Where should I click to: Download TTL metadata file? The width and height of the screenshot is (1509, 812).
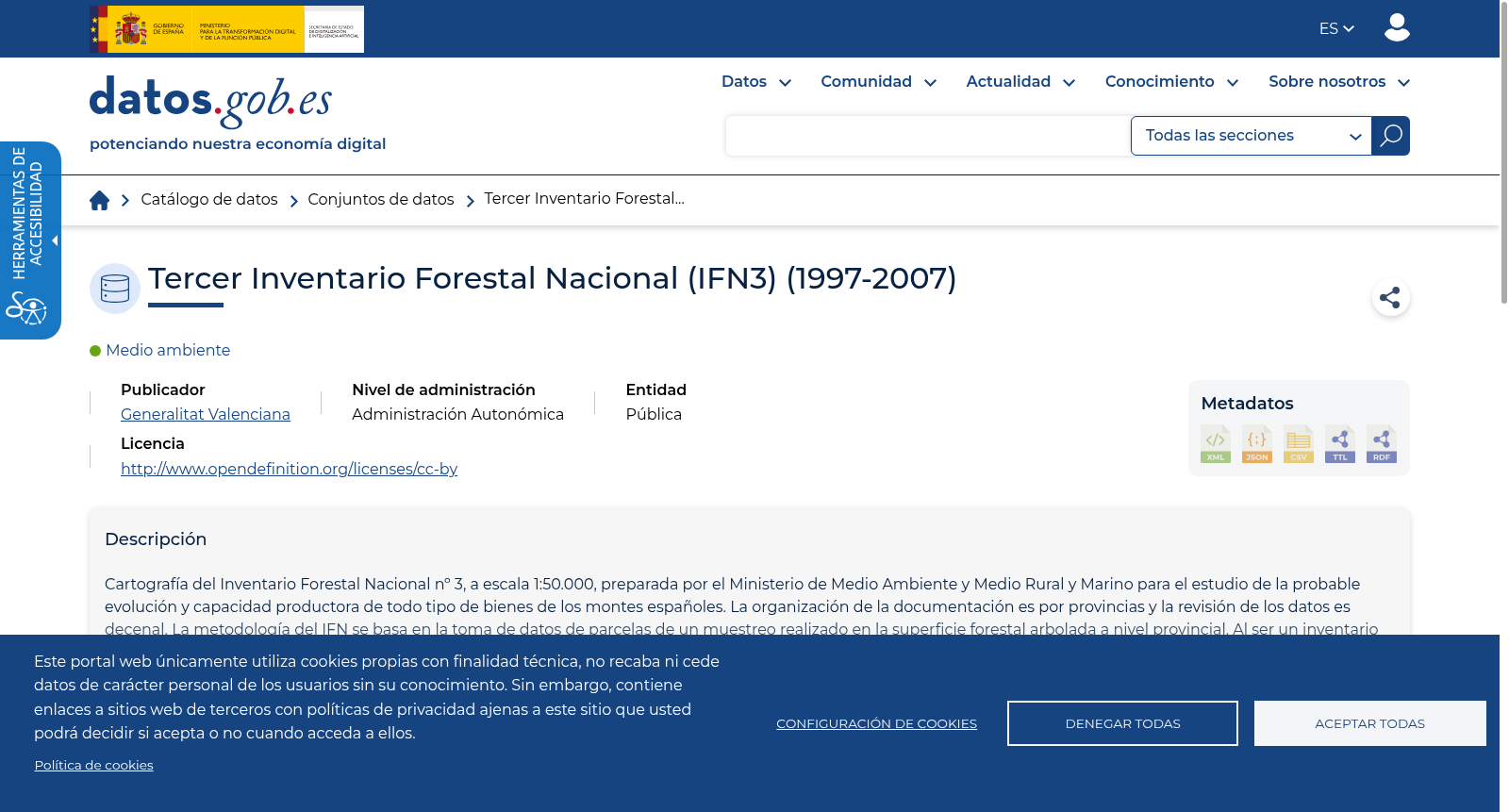pos(1340,443)
